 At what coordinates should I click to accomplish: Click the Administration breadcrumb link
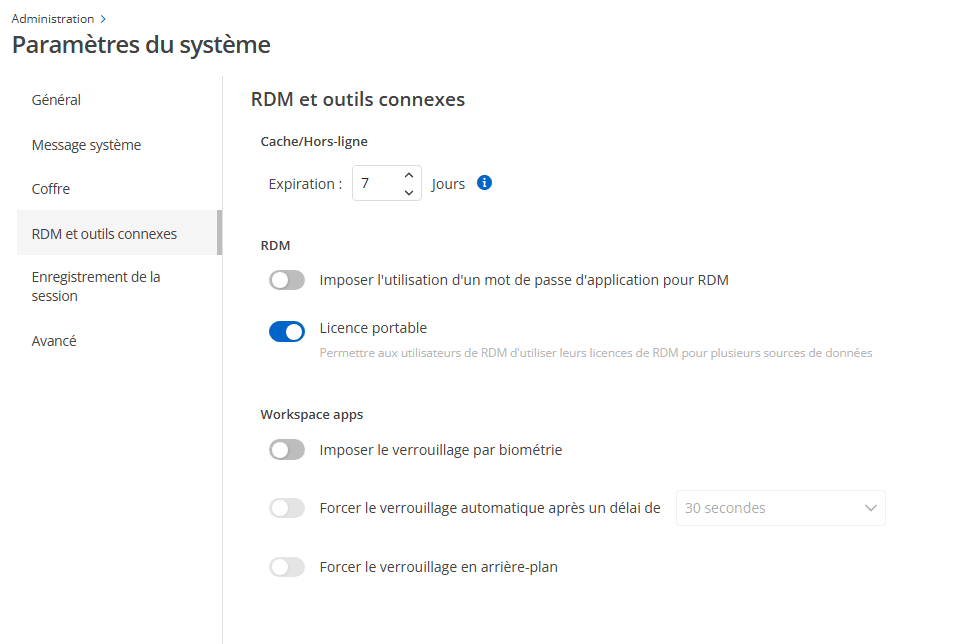[x=53, y=19]
